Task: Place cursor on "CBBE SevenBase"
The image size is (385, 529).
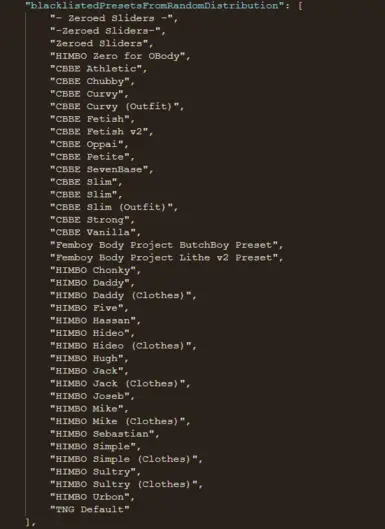Action: point(102,169)
